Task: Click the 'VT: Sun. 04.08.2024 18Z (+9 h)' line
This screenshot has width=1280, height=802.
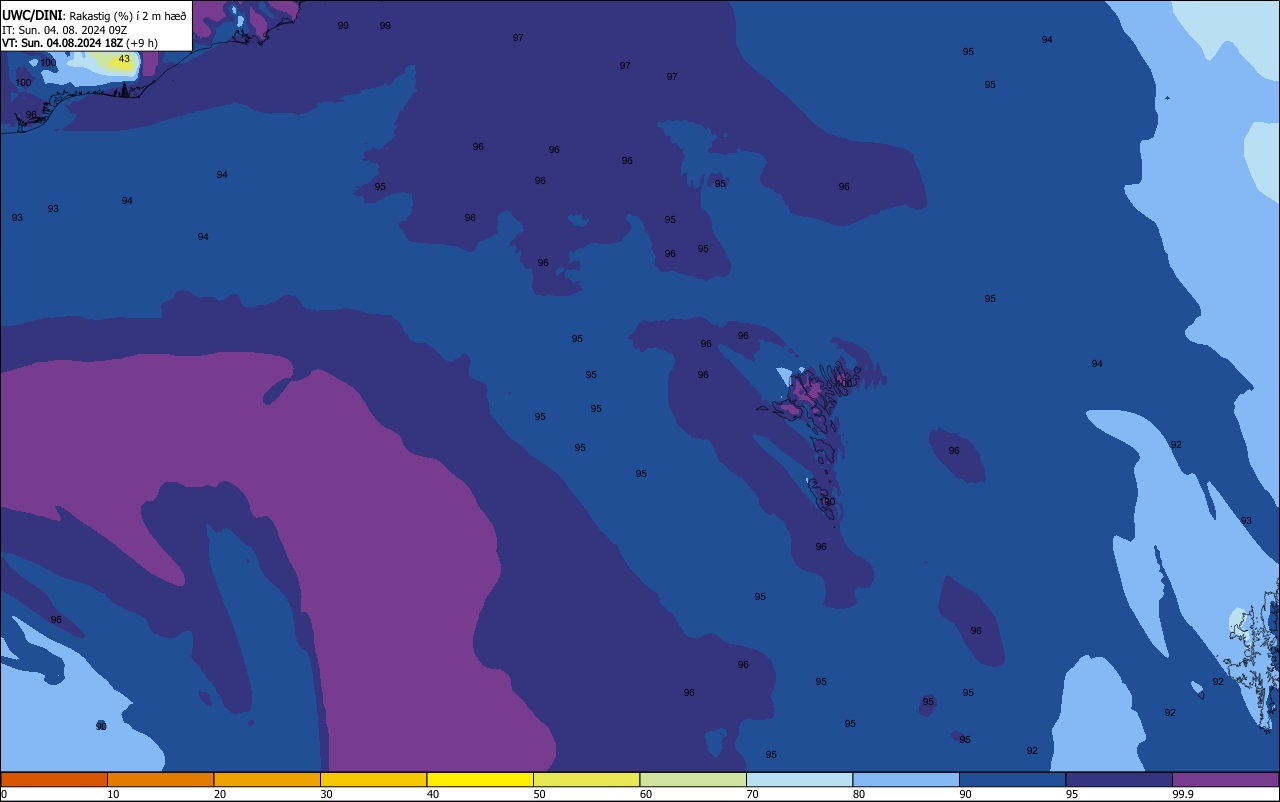Action: (79, 43)
